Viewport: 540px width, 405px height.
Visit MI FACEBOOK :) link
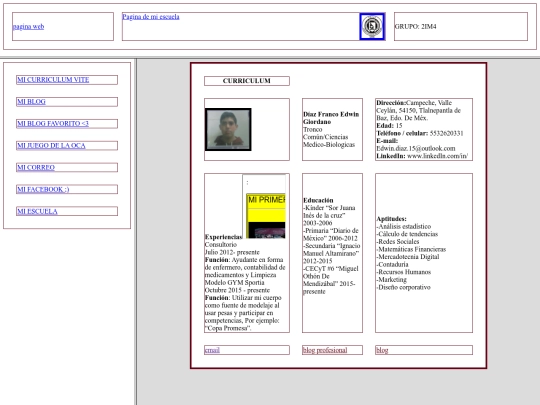coord(43,189)
